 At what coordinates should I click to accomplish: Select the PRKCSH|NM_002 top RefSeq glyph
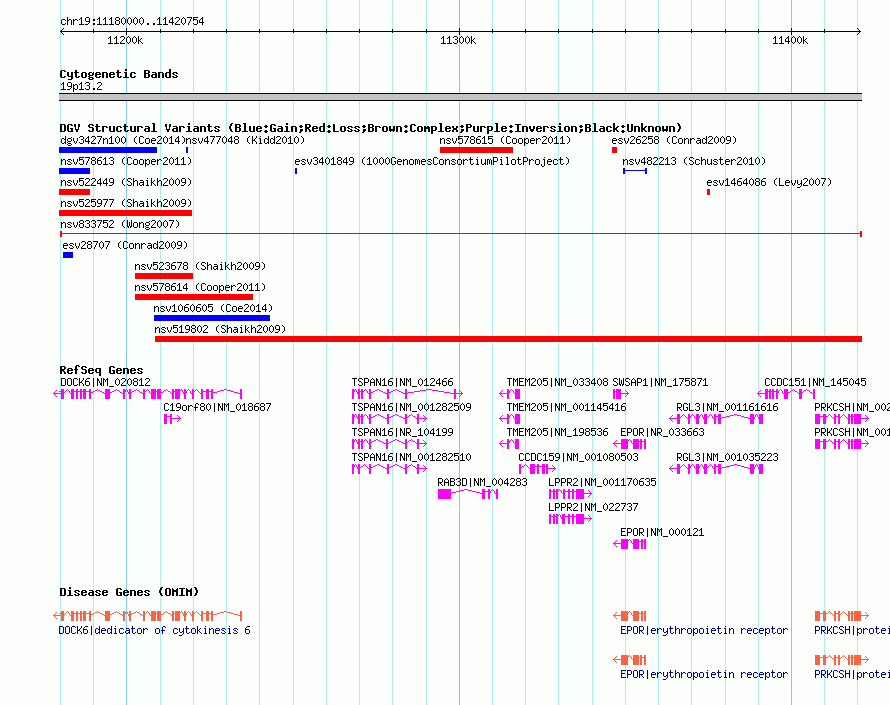(842, 419)
